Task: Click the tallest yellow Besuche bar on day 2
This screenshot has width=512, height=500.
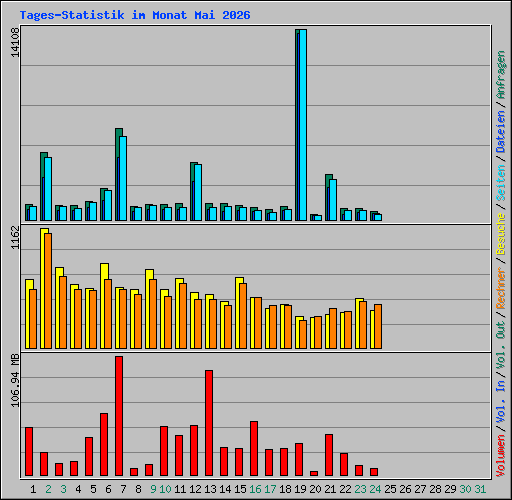Action: coord(44,289)
